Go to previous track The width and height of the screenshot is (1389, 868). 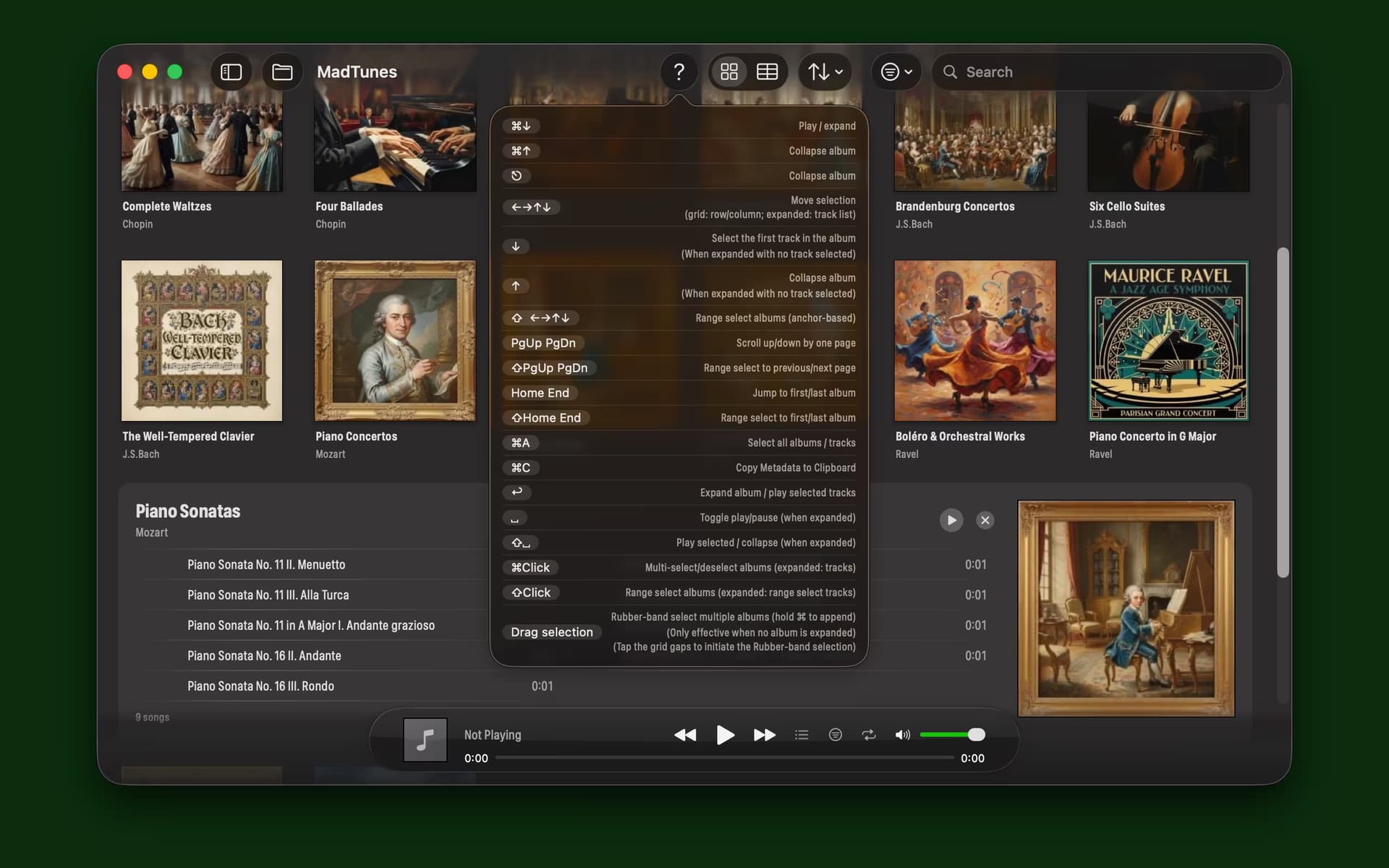point(685,735)
